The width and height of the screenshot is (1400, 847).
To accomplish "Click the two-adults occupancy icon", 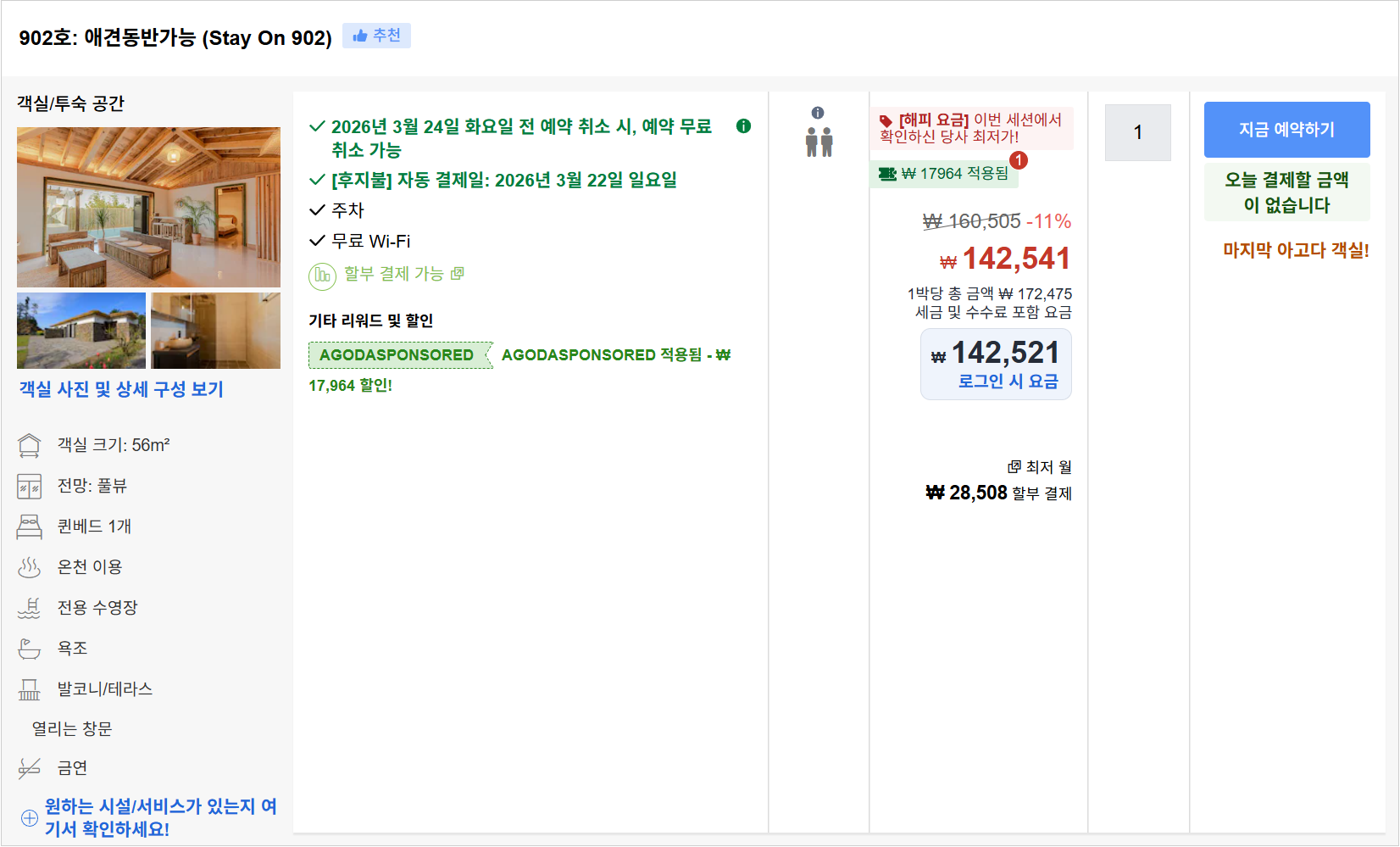I will point(819,142).
